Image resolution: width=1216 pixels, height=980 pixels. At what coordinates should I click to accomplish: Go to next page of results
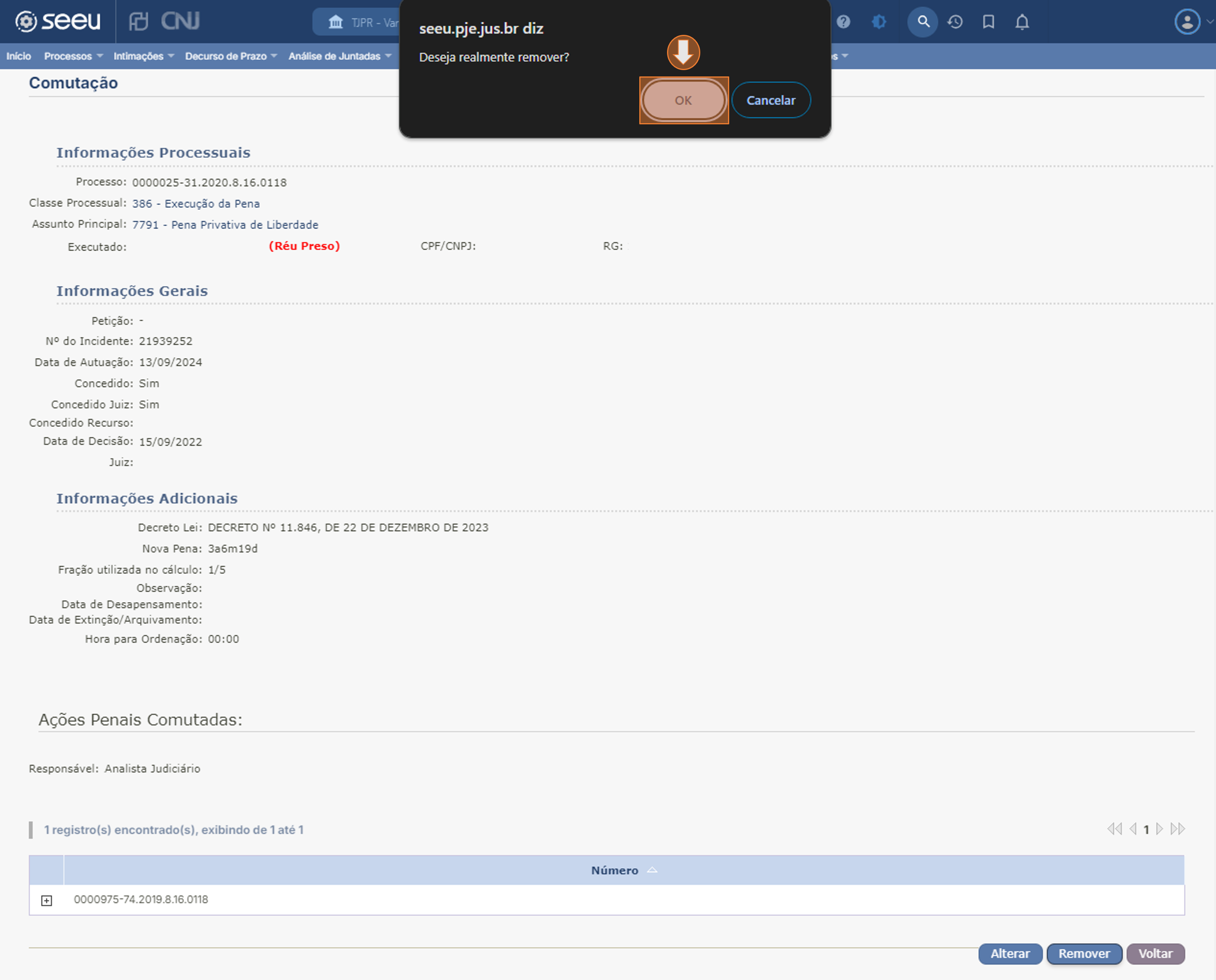tap(1159, 829)
